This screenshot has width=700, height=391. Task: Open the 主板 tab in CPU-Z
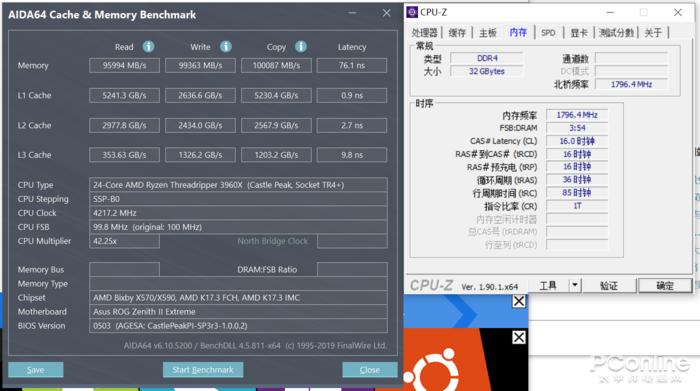pos(488,33)
